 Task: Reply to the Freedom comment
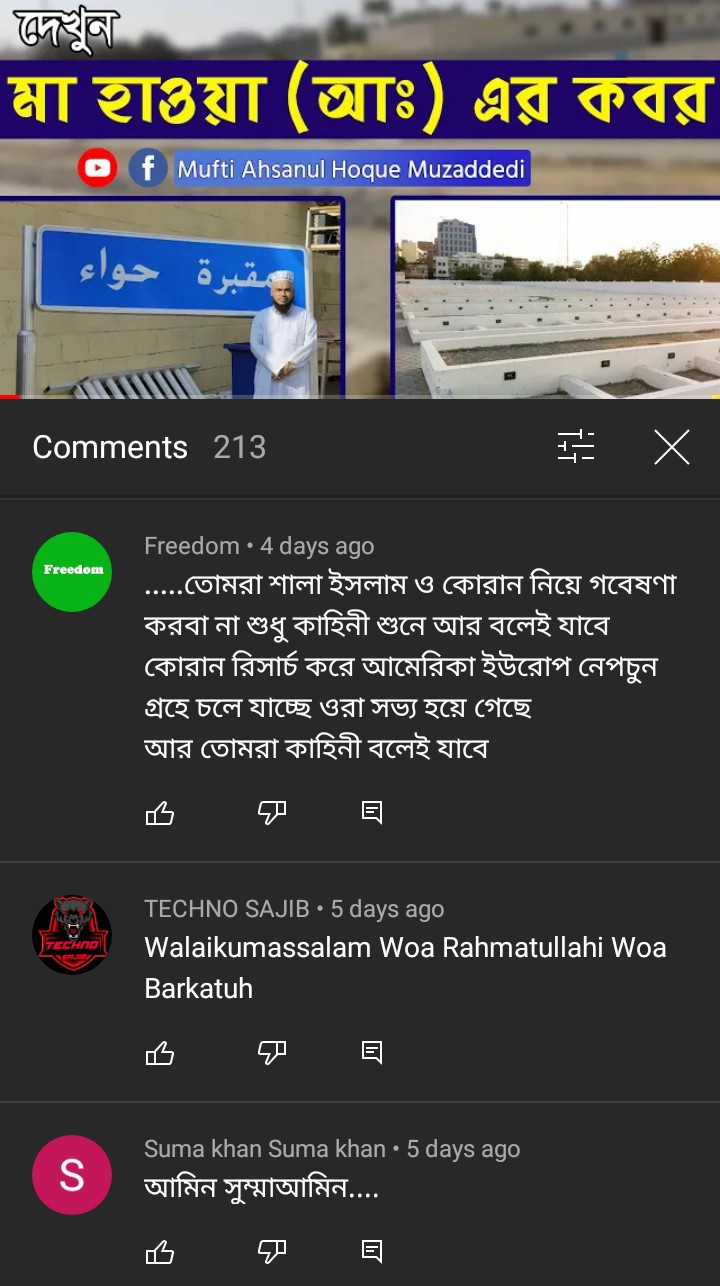(372, 813)
